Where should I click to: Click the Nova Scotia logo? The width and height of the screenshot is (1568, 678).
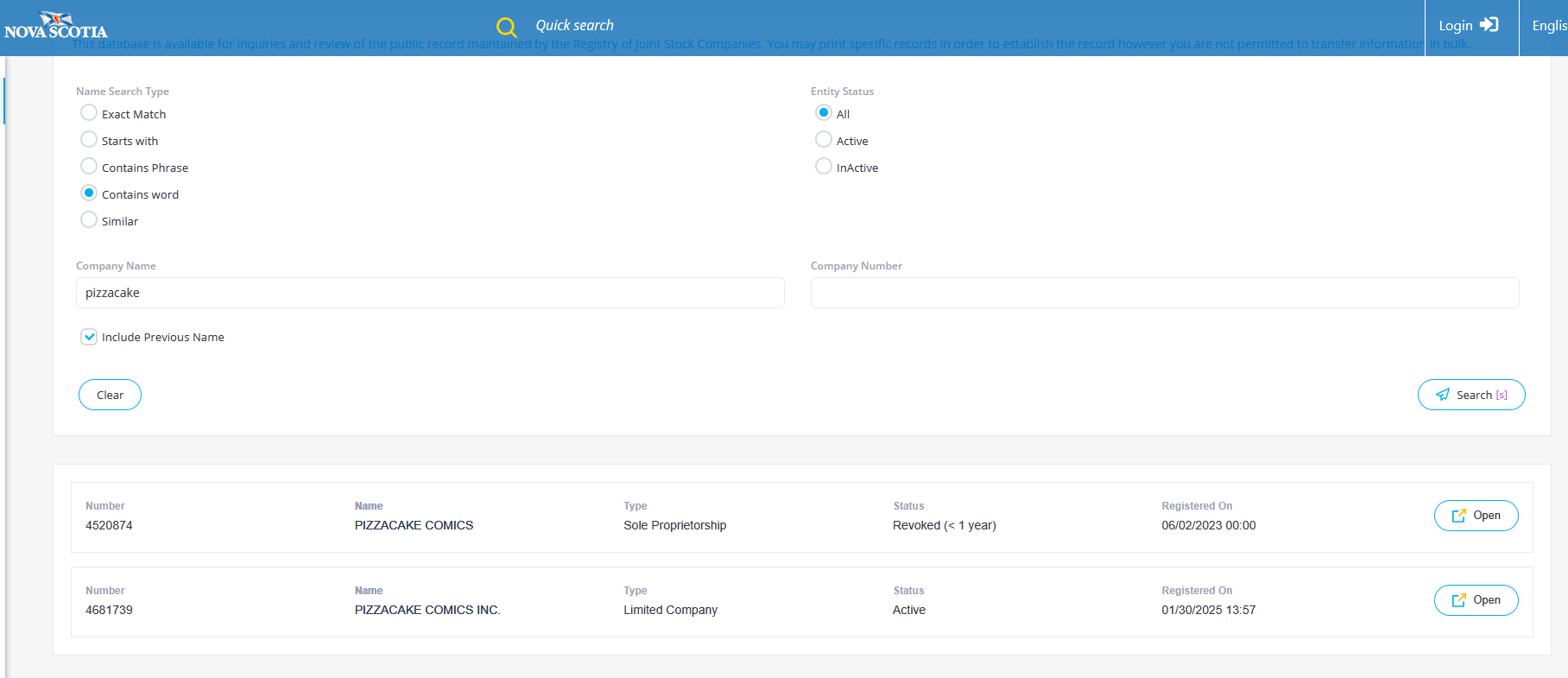(x=56, y=26)
